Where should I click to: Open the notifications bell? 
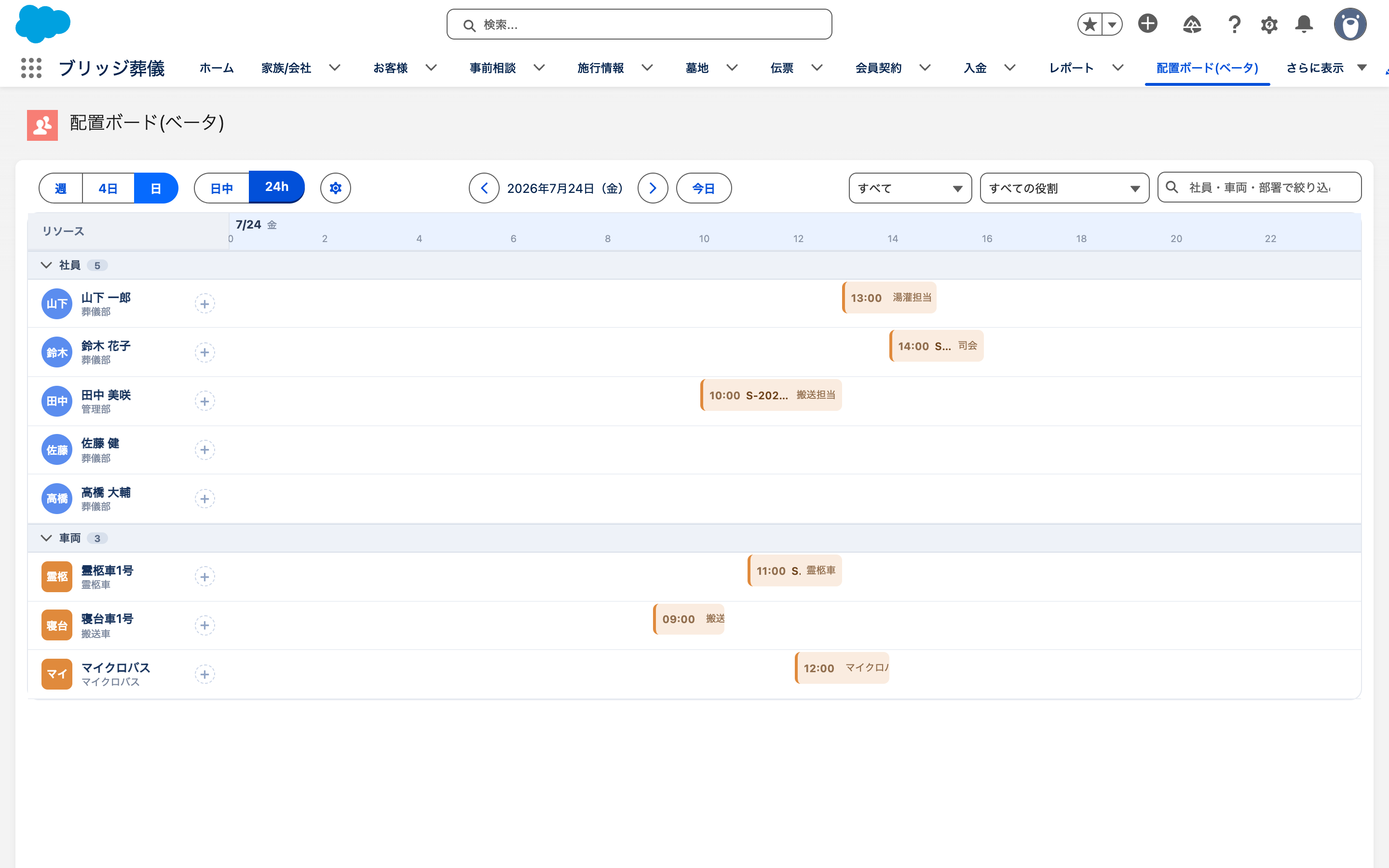[x=1304, y=24]
